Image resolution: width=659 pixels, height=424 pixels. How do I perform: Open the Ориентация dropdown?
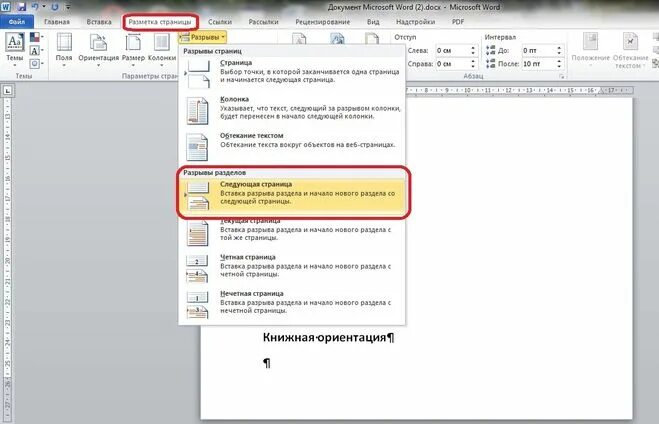coord(99,50)
